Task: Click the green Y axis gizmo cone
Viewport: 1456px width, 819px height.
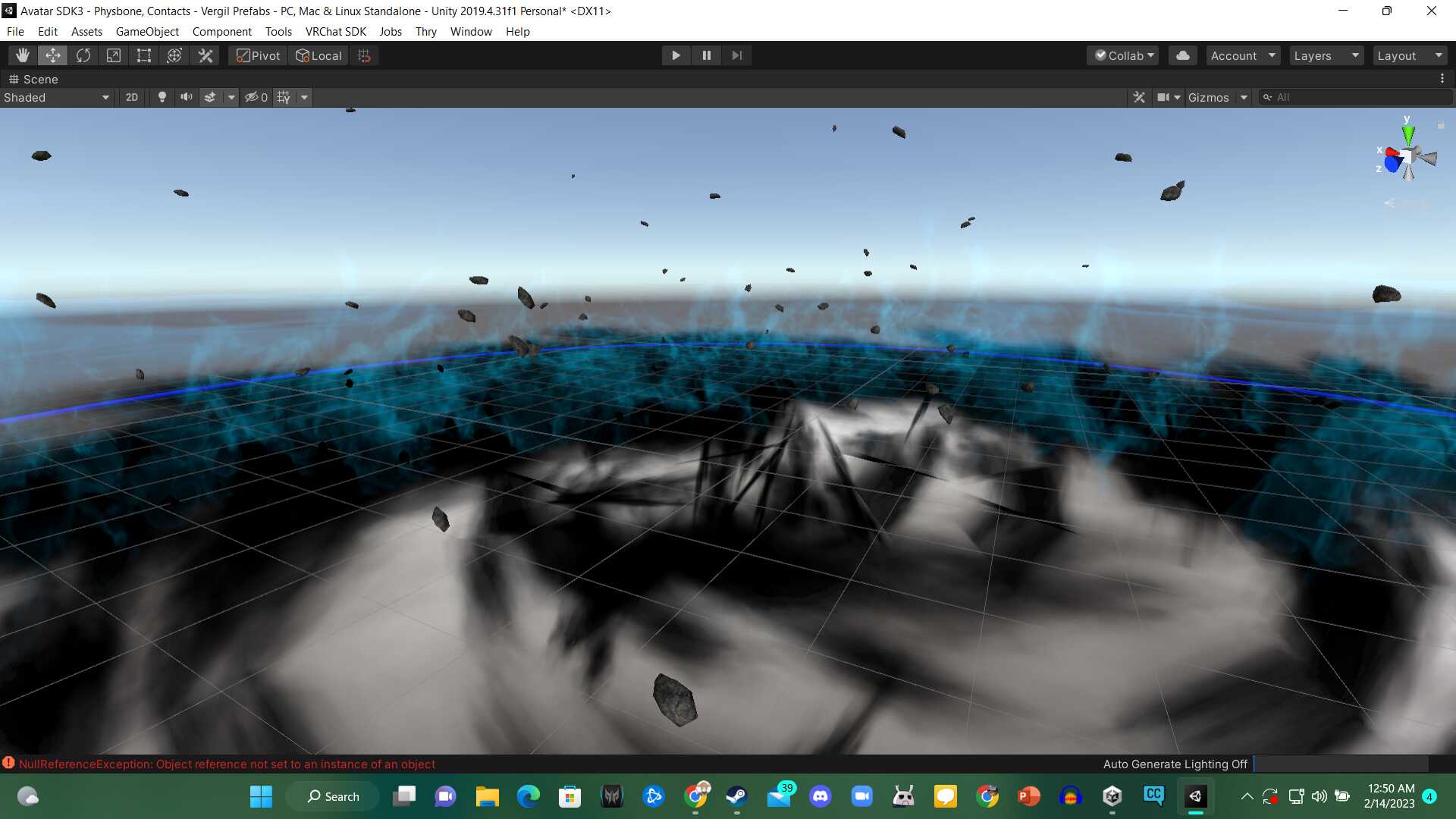Action: [1408, 136]
